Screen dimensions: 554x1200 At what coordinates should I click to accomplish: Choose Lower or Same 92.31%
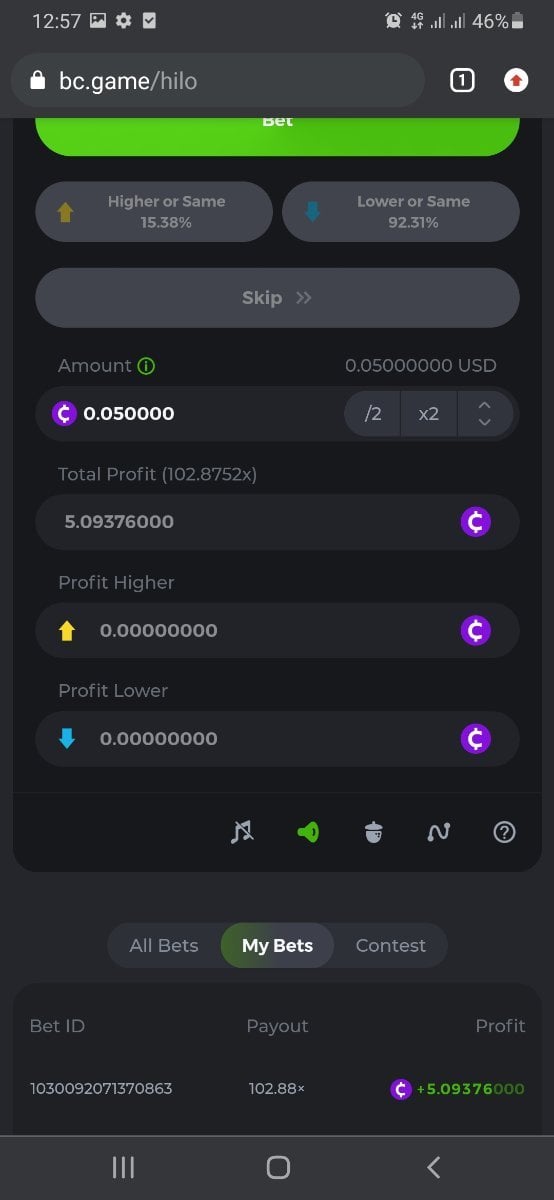(401, 212)
